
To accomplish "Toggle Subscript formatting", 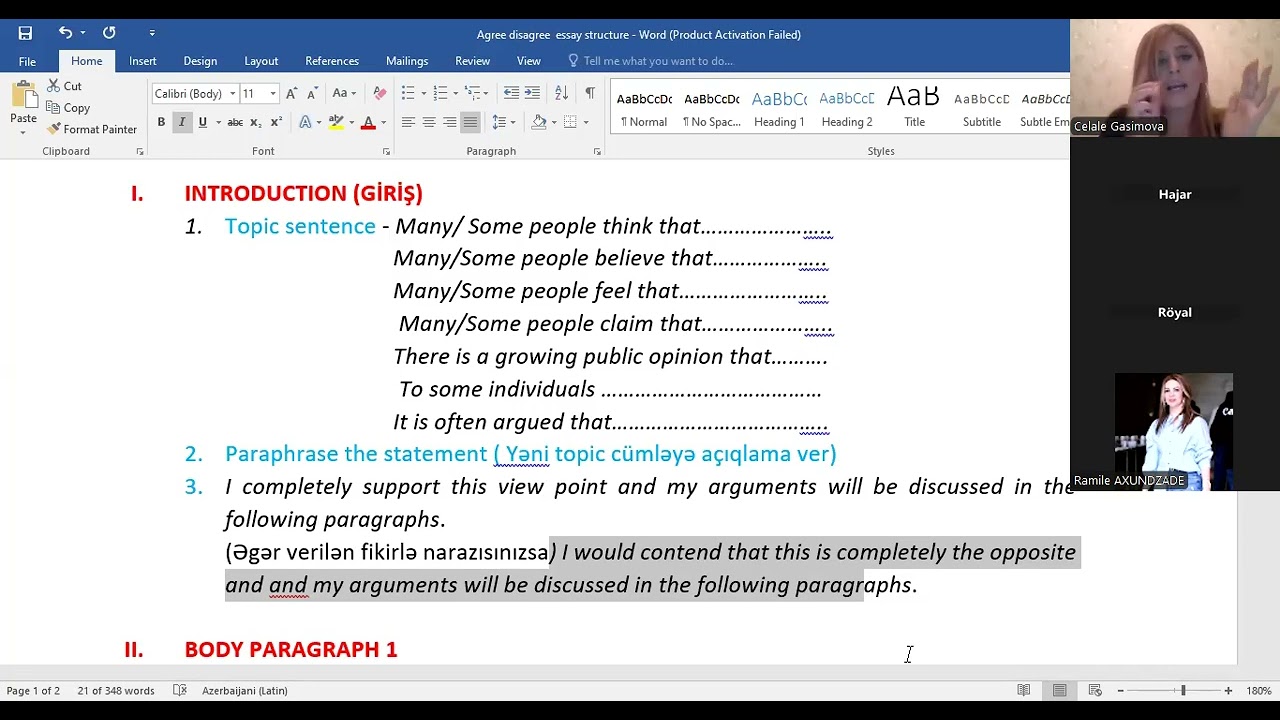I will pyautogui.click(x=255, y=122).
